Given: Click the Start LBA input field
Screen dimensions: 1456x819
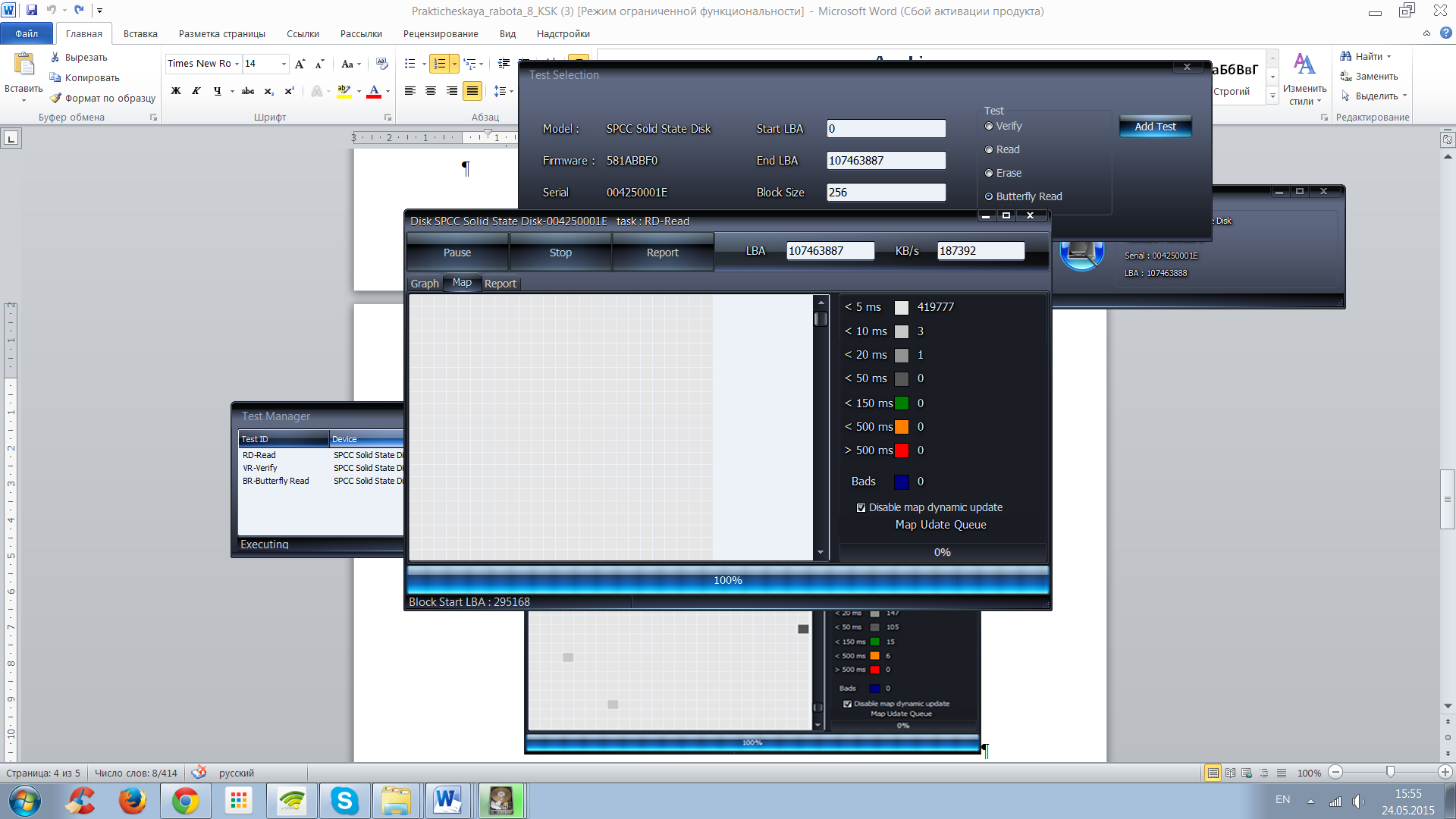Looking at the screenshot, I should click(886, 129).
